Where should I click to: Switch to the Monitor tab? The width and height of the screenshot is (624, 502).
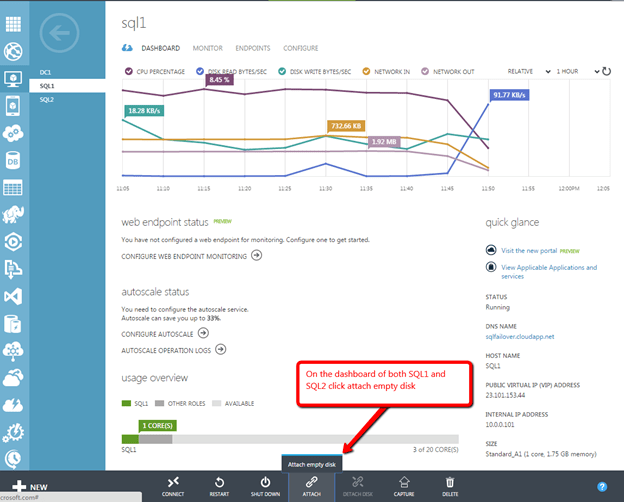pos(207,48)
